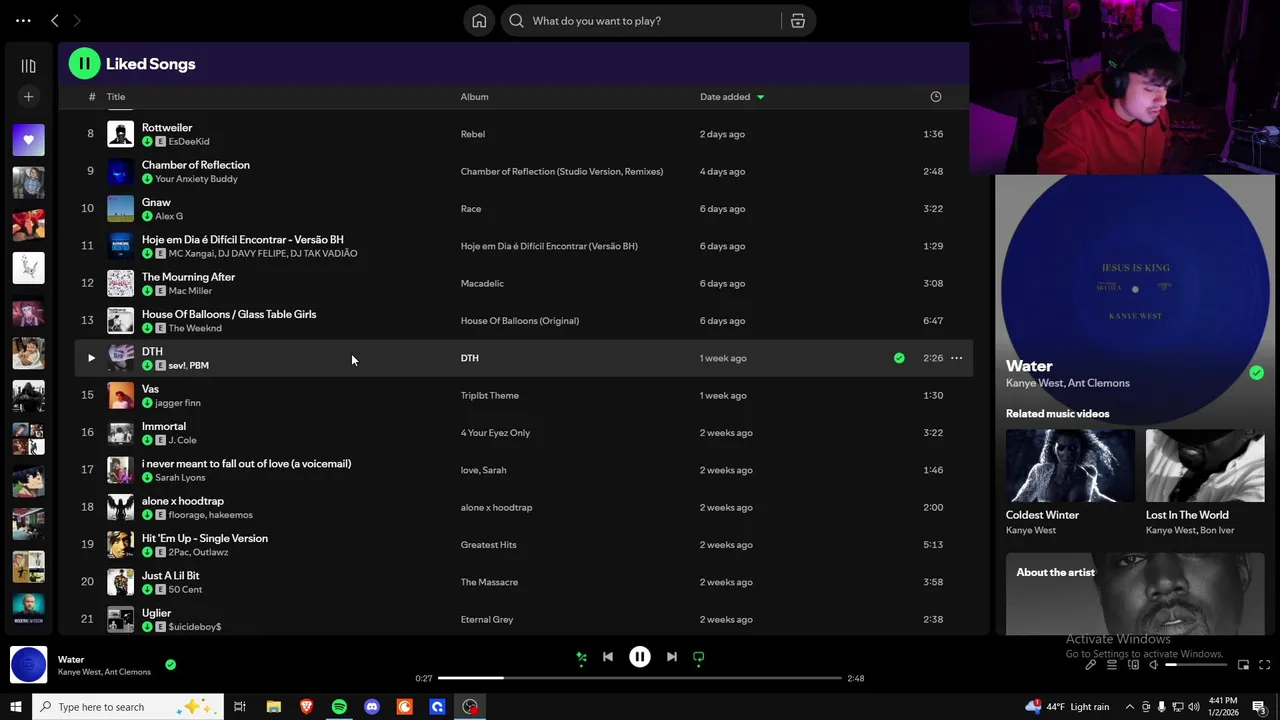Image resolution: width=1280 pixels, height=720 pixels.
Task: Expand the system tray hidden icons chevron
Action: pos(1130,707)
